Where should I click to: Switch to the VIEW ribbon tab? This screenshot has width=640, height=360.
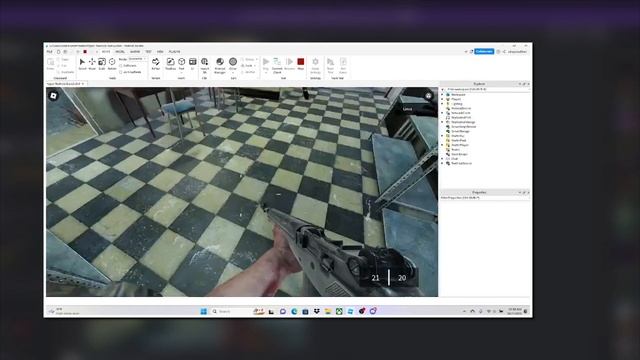point(160,52)
